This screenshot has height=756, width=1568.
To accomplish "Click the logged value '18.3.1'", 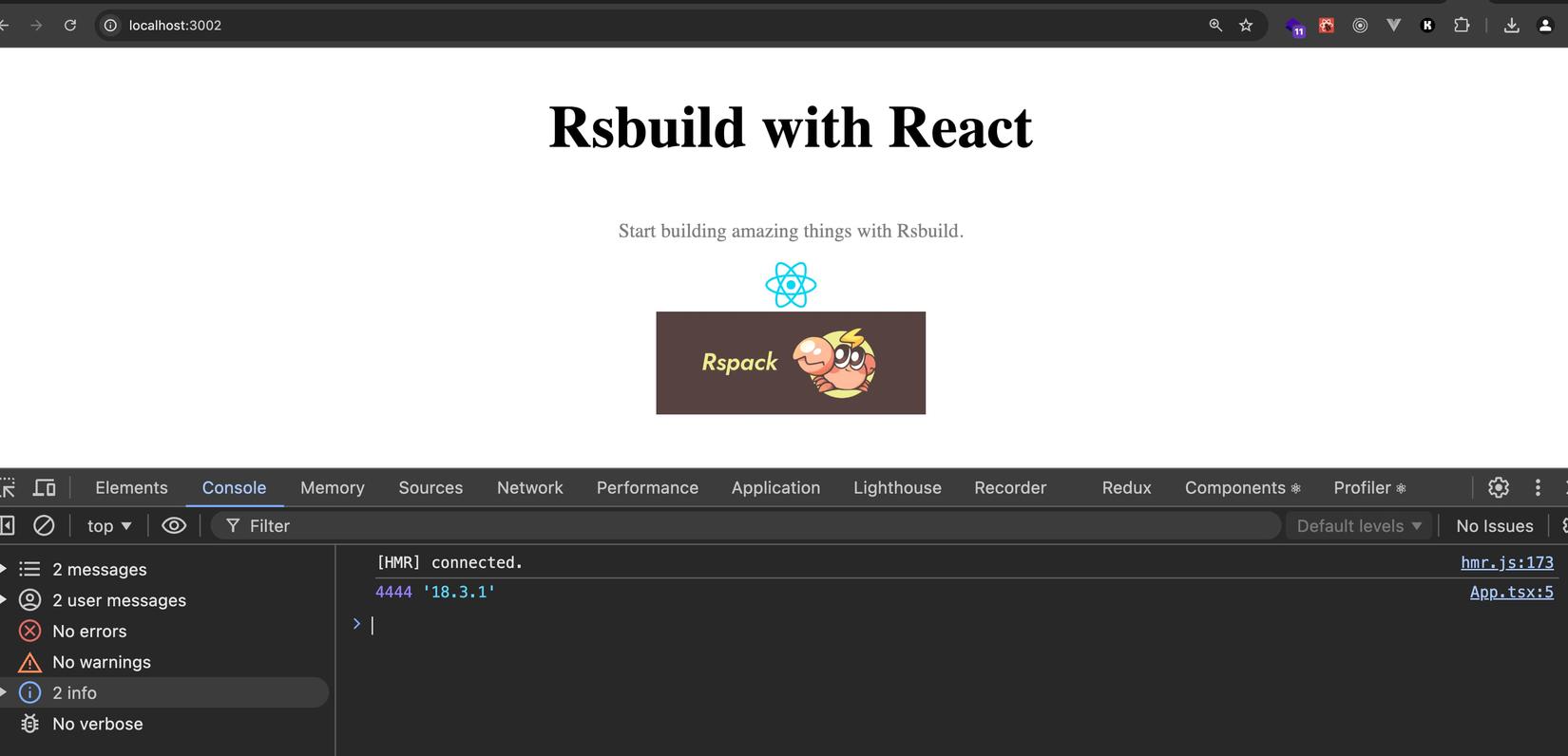I will [x=459, y=592].
